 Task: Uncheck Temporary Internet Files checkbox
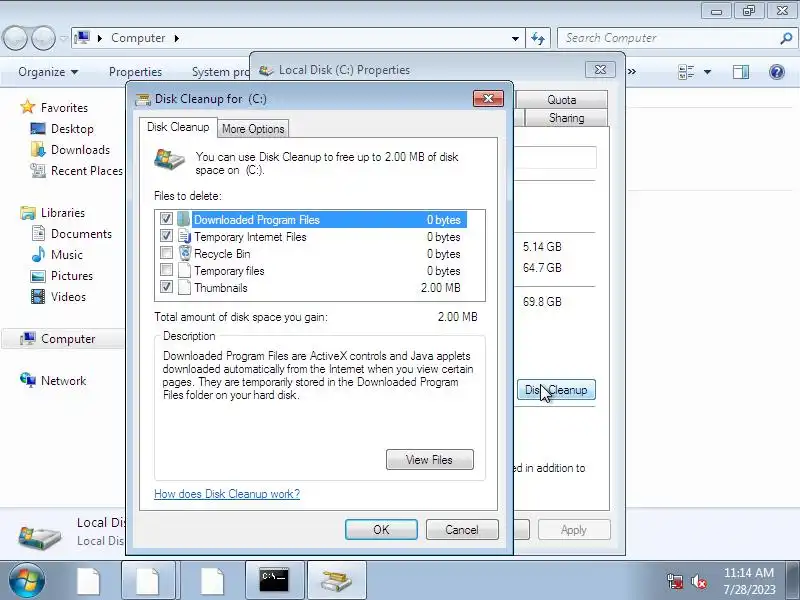pyautogui.click(x=166, y=236)
